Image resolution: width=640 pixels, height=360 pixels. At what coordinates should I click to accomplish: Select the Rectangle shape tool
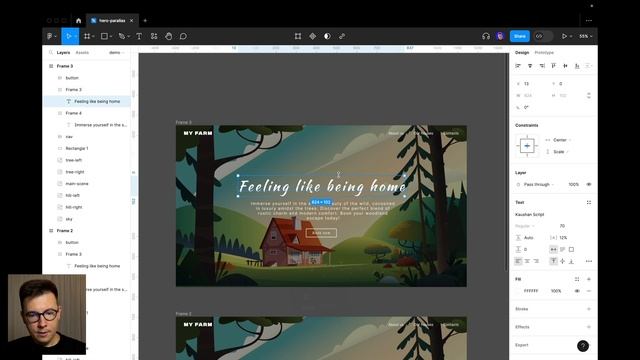pos(104,36)
